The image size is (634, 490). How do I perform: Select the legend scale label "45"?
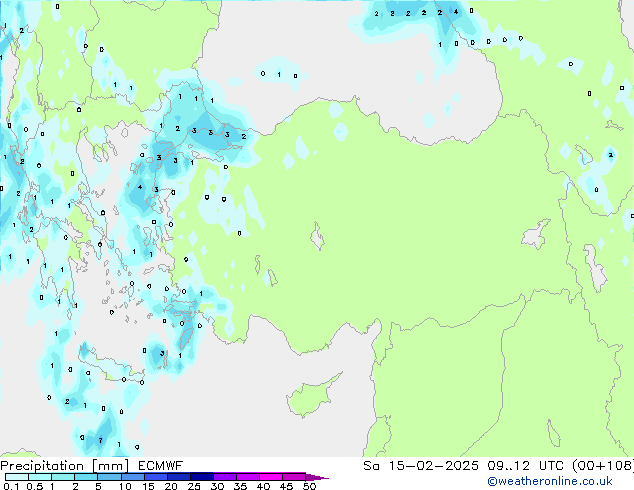[x=286, y=486]
